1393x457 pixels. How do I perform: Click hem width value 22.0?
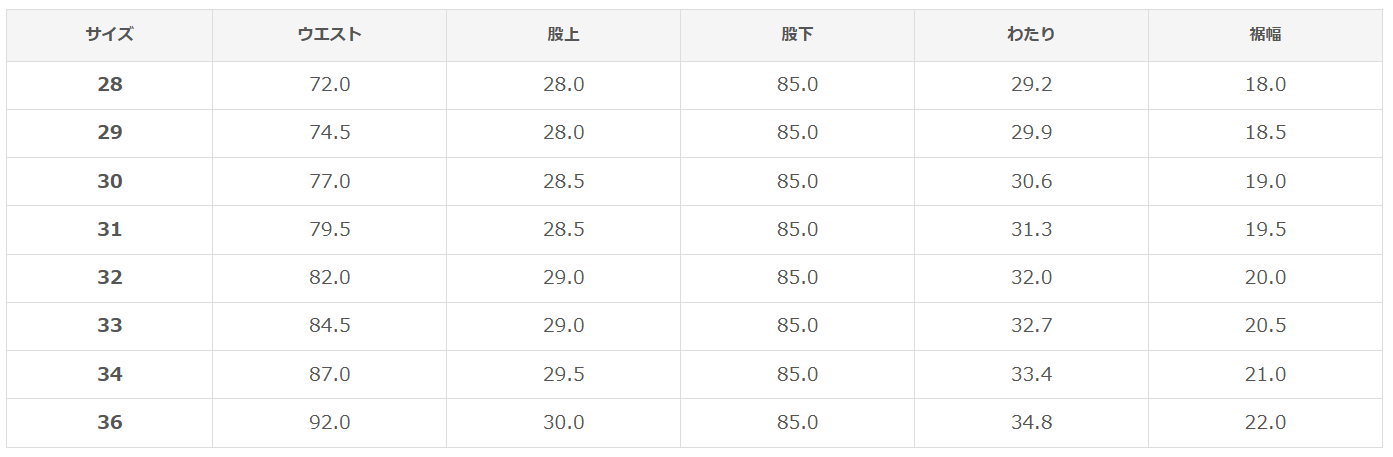1266,423
